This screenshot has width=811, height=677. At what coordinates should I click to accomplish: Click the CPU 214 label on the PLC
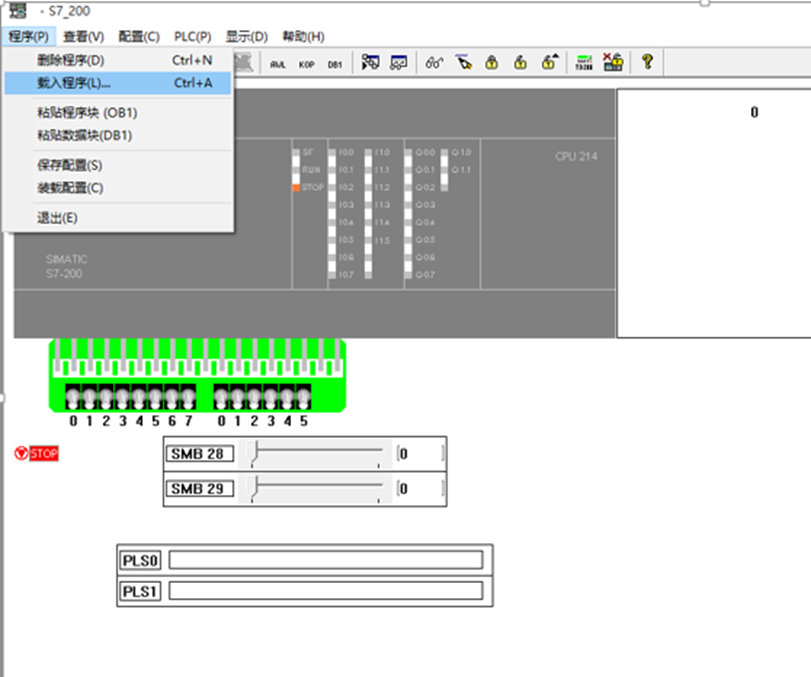[576, 156]
